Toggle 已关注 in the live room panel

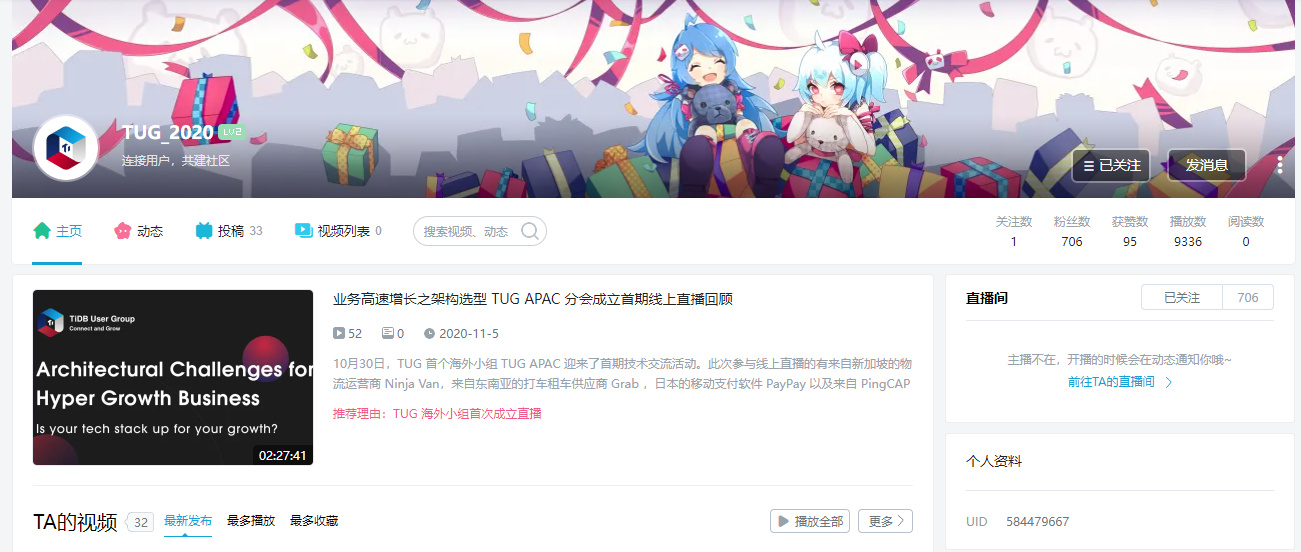click(1182, 297)
